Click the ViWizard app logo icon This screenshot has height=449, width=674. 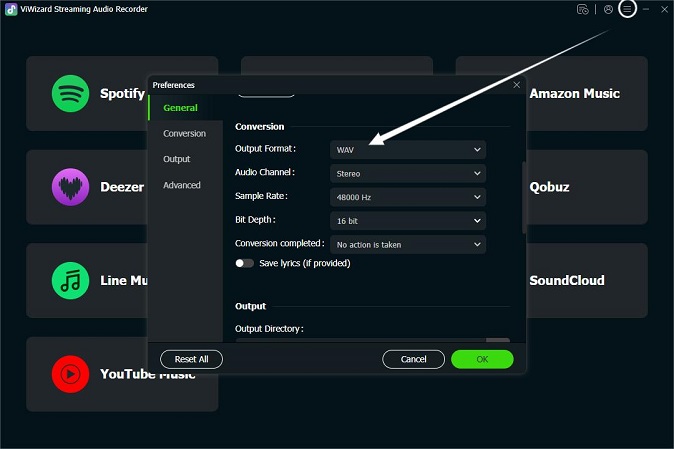(x=11, y=9)
